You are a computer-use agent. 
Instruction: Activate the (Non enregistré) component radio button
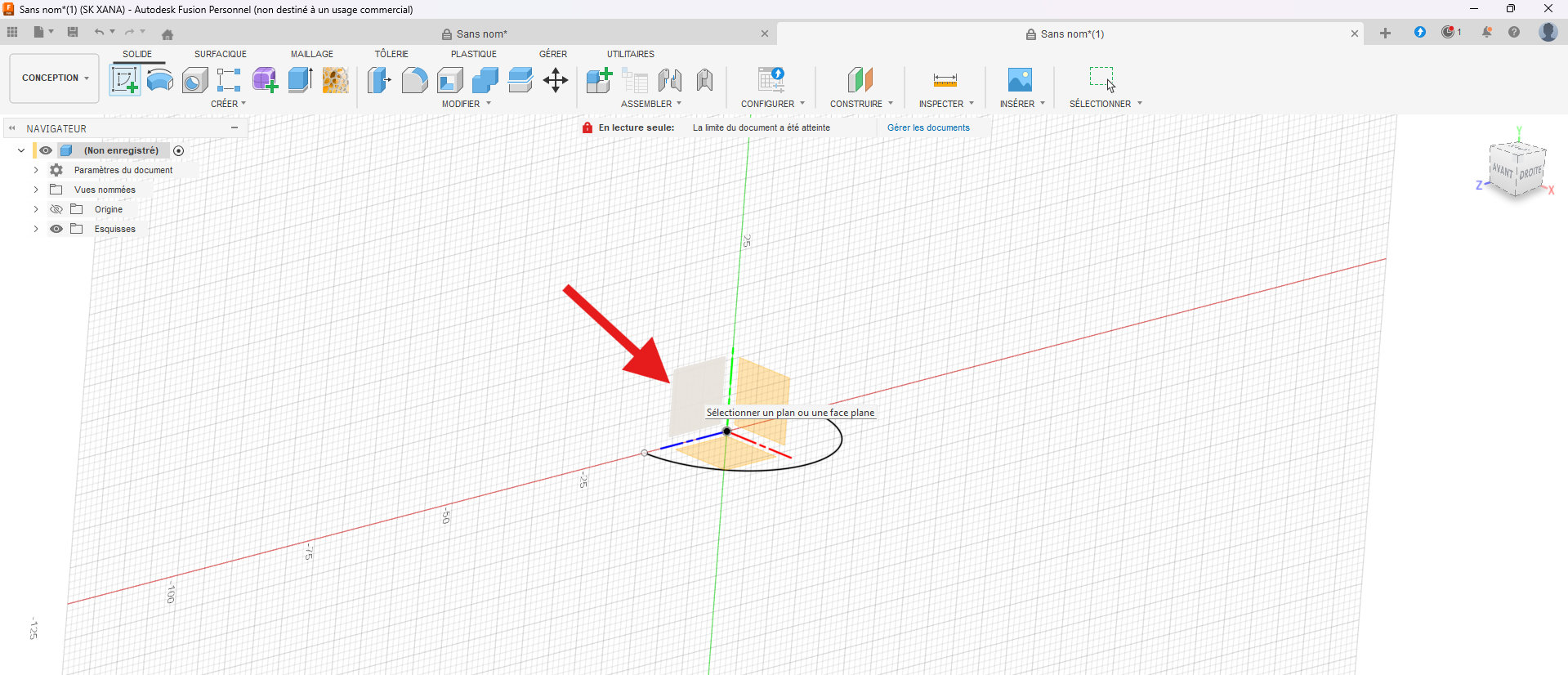coord(179,150)
